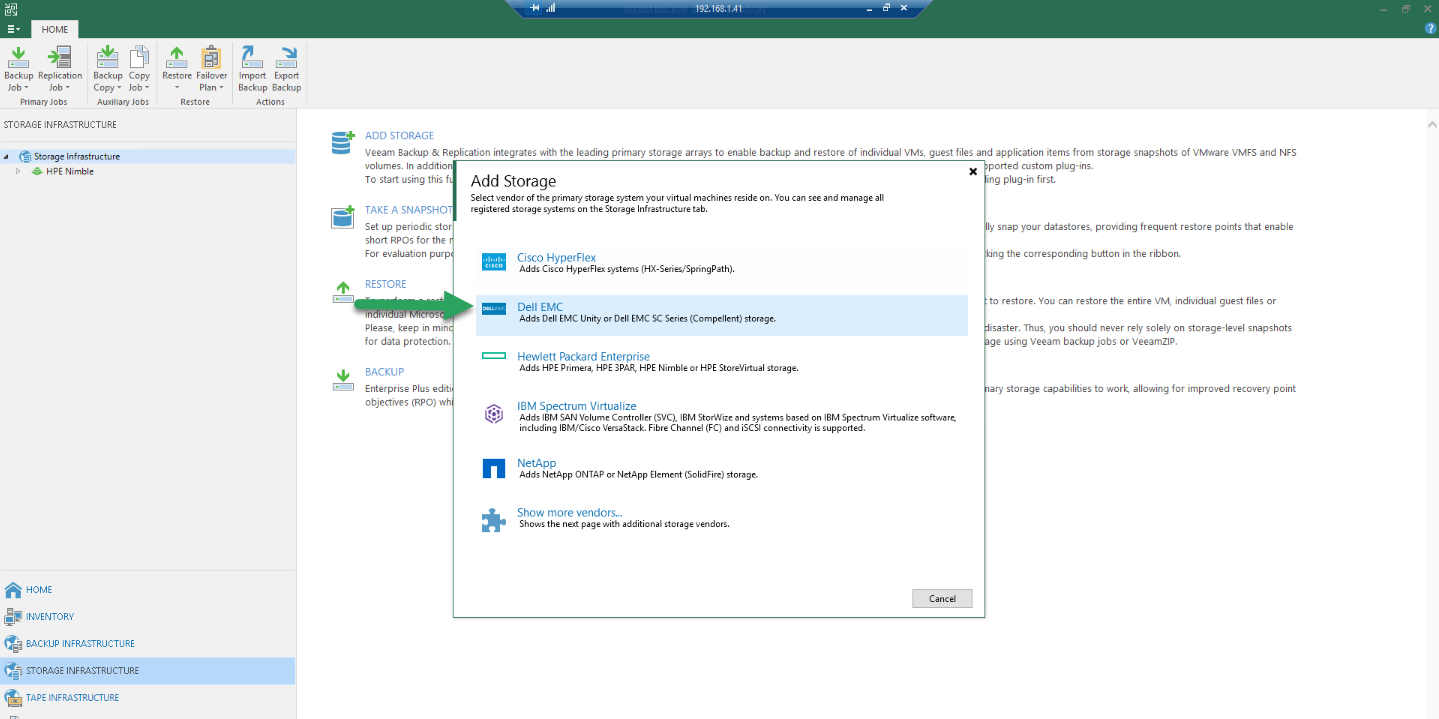Cancel the Add Storage dialog

pos(942,599)
